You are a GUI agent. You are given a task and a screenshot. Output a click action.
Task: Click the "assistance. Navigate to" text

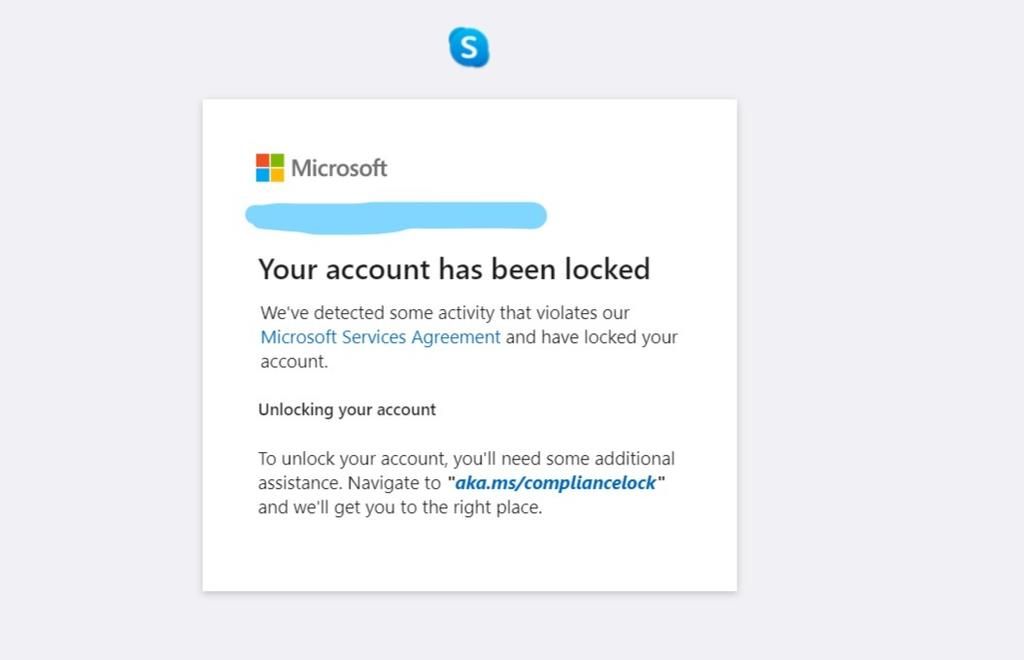[349, 483]
